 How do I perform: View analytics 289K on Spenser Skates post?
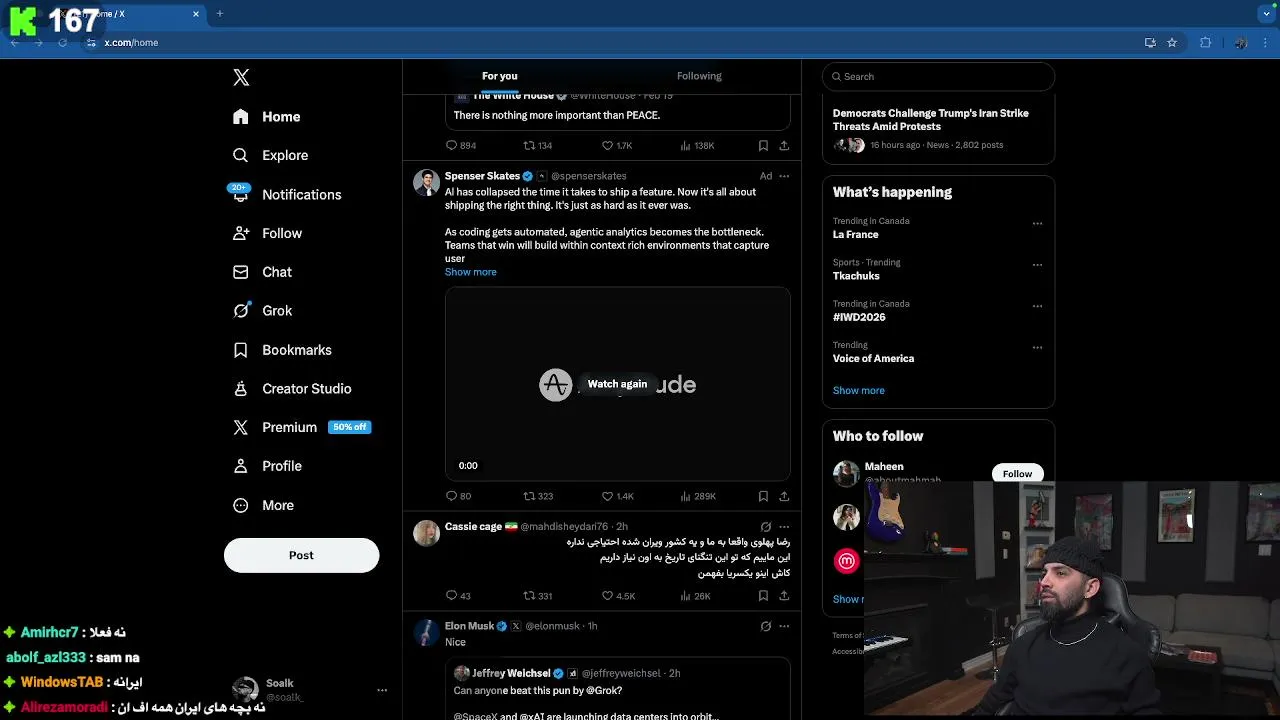click(698, 496)
